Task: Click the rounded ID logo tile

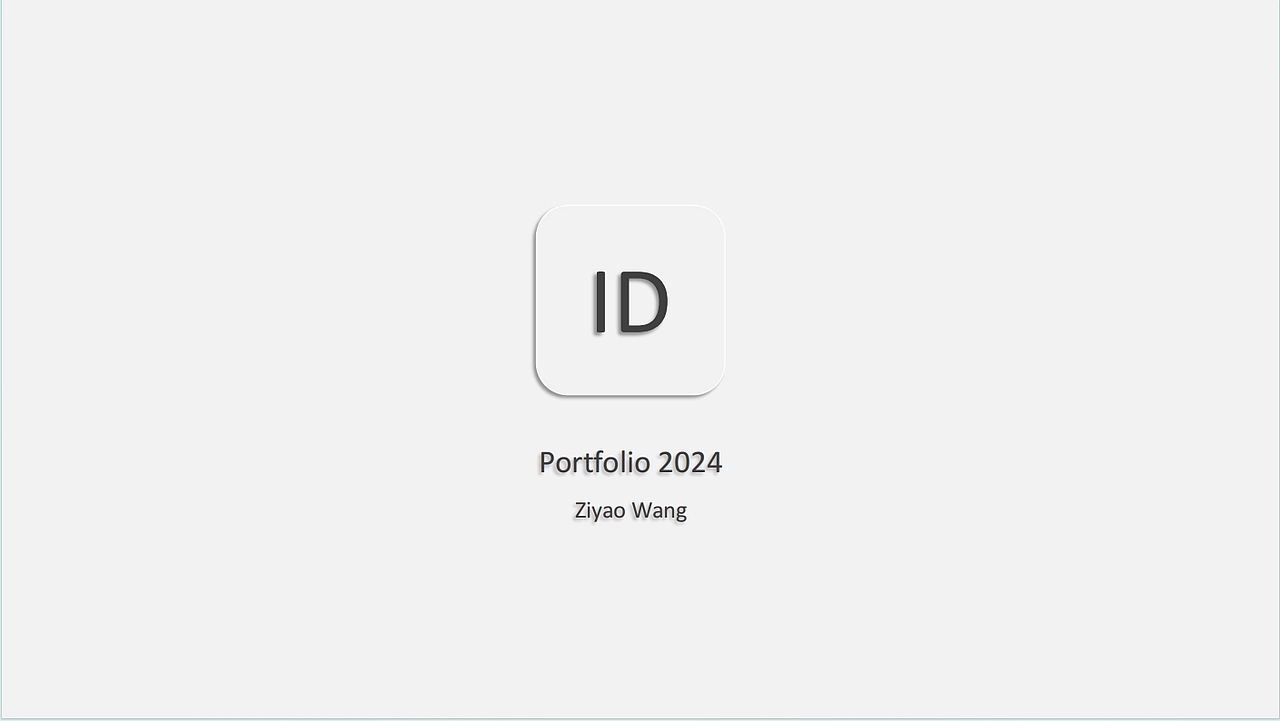Action: pos(630,300)
